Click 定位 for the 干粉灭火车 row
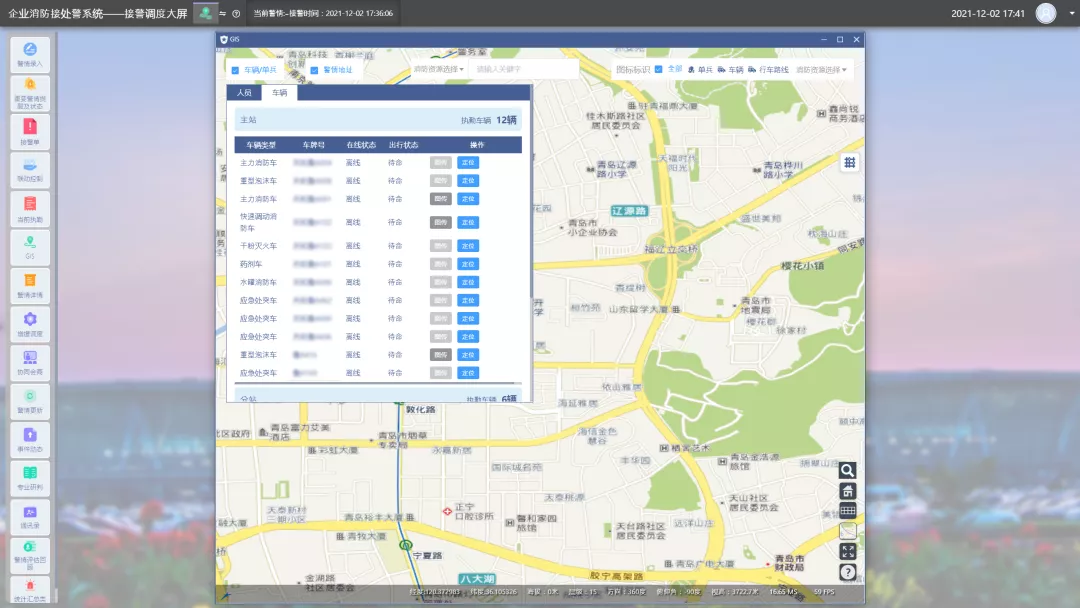The width and height of the screenshot is (1080, 608). 468,246
